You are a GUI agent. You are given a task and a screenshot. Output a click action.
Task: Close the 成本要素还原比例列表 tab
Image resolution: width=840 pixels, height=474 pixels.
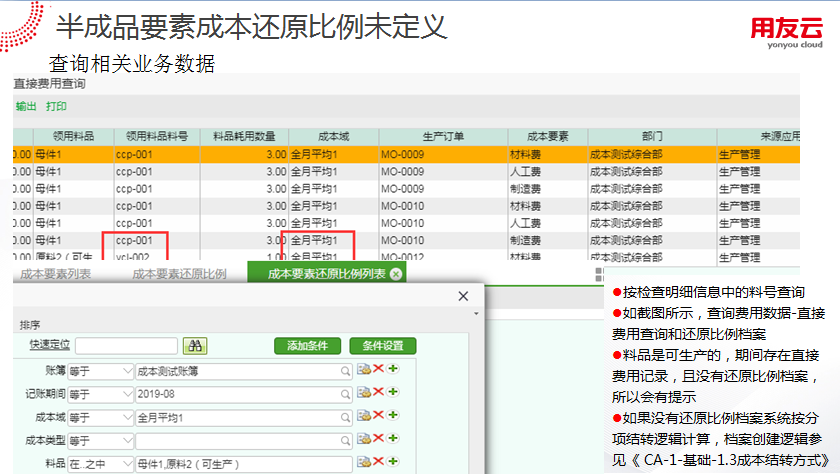coord(396,274)
